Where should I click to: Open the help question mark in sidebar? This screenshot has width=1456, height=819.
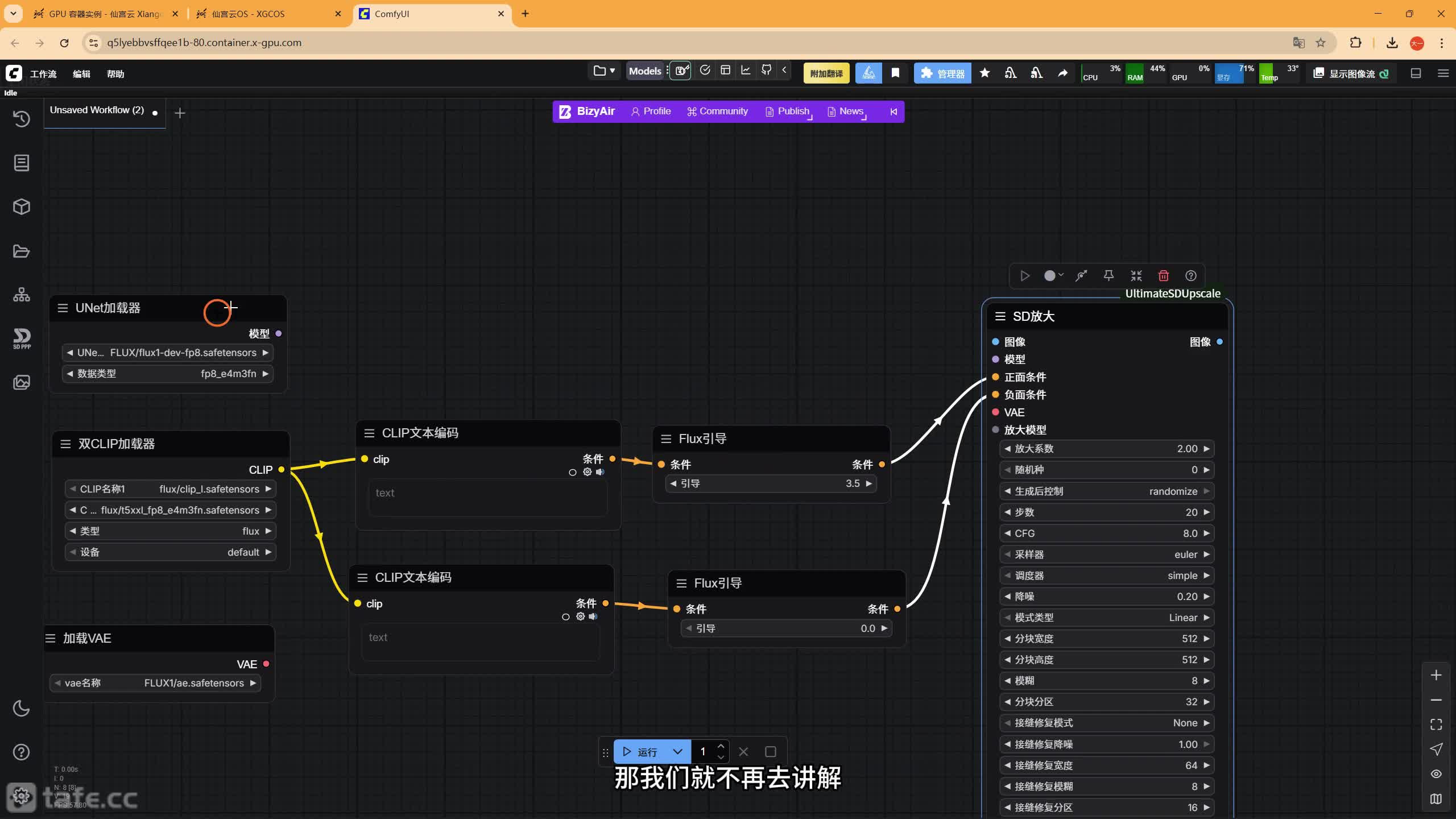tap(21, 752)
